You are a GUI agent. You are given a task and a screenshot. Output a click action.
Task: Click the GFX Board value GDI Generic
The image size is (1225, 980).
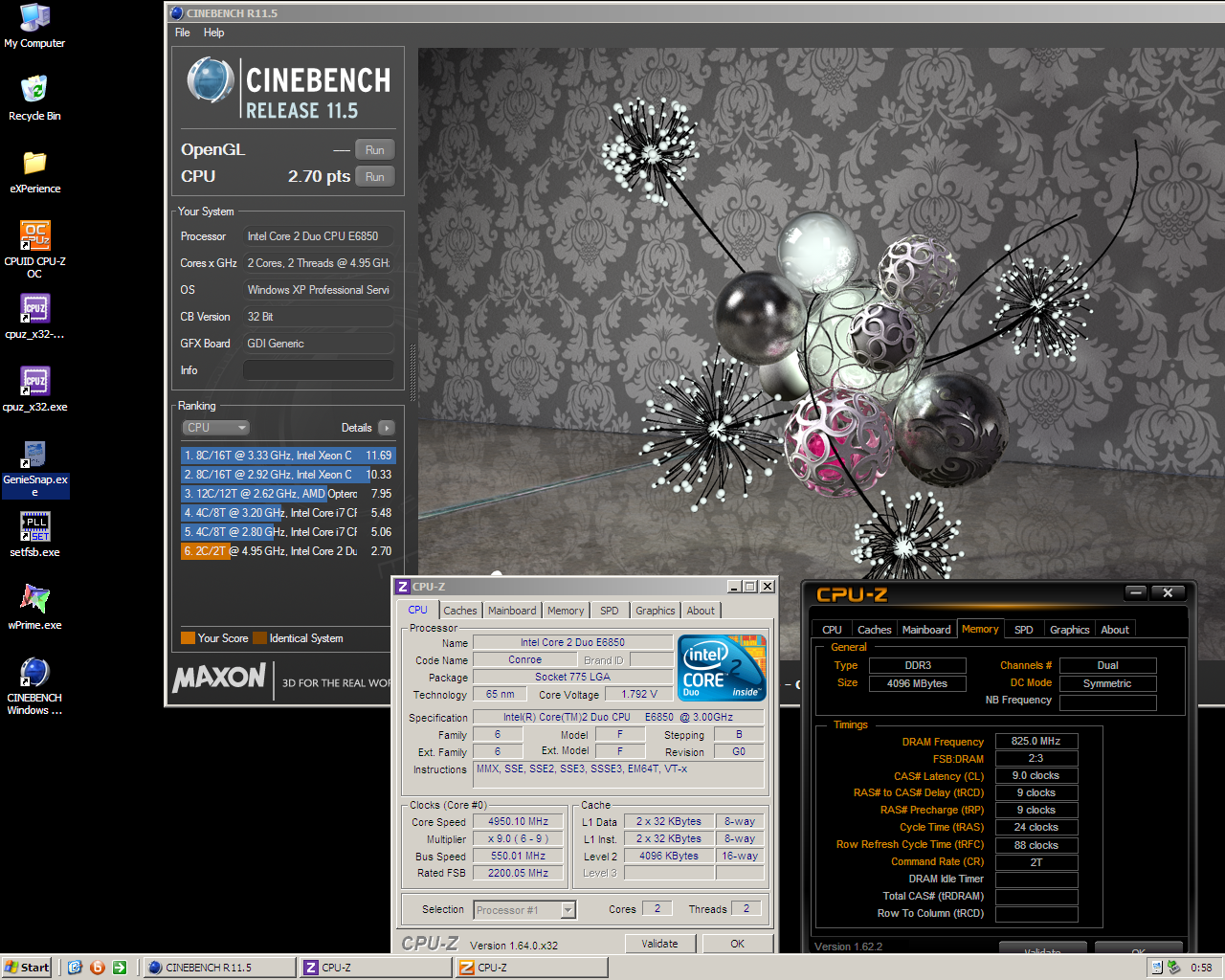pyautogui.click(x=318, y=344)
